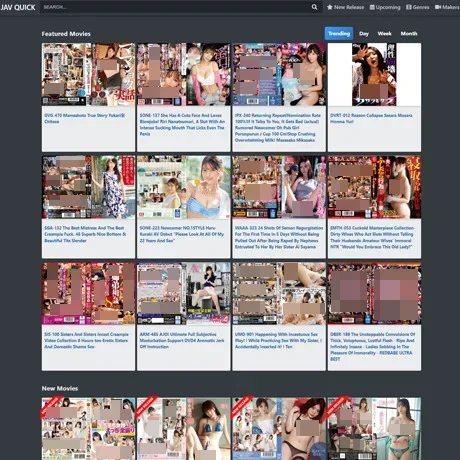Open the Genres menu item

pos(418,7)
